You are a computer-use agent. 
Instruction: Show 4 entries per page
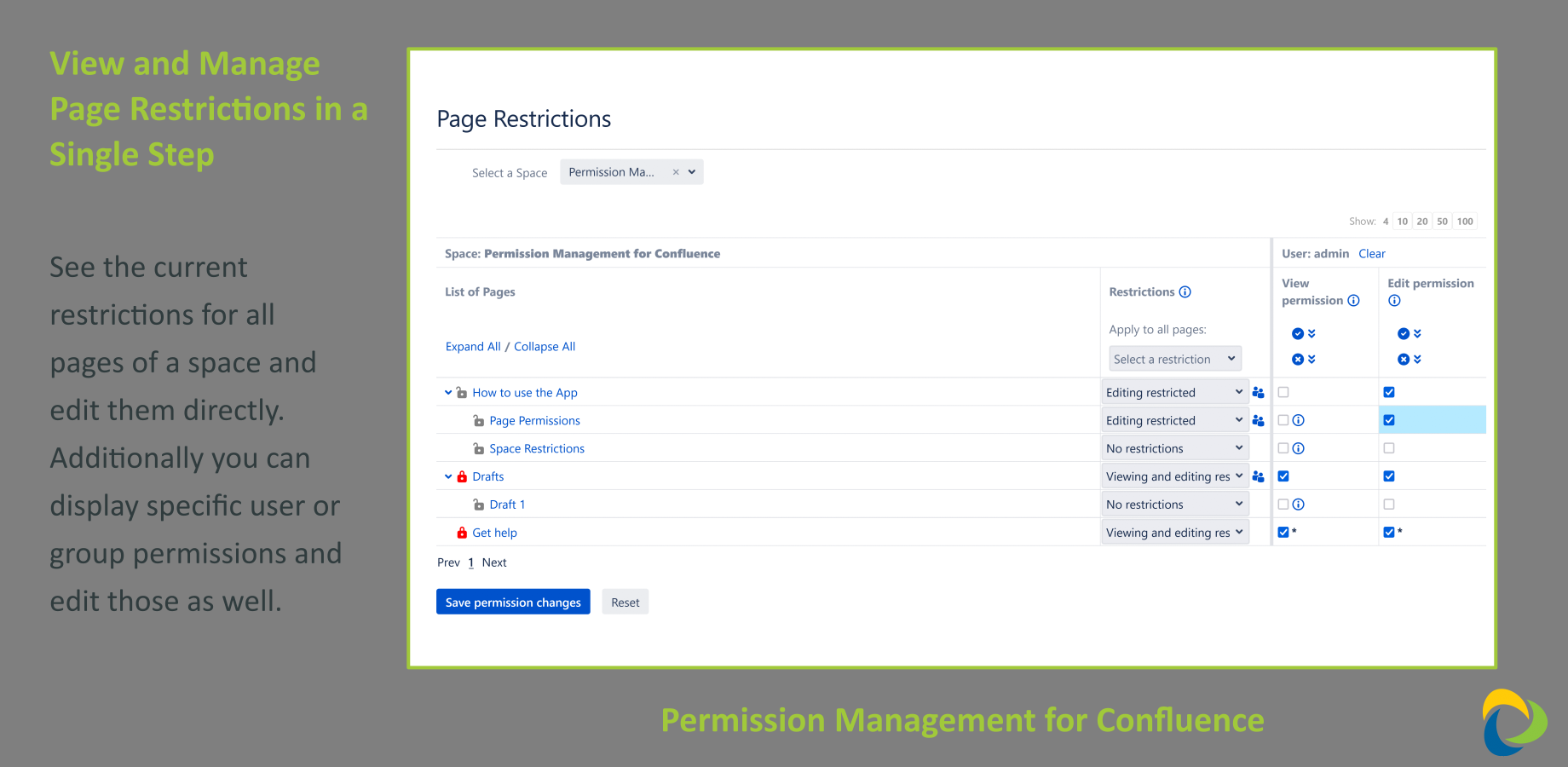tap(1386, 222)
